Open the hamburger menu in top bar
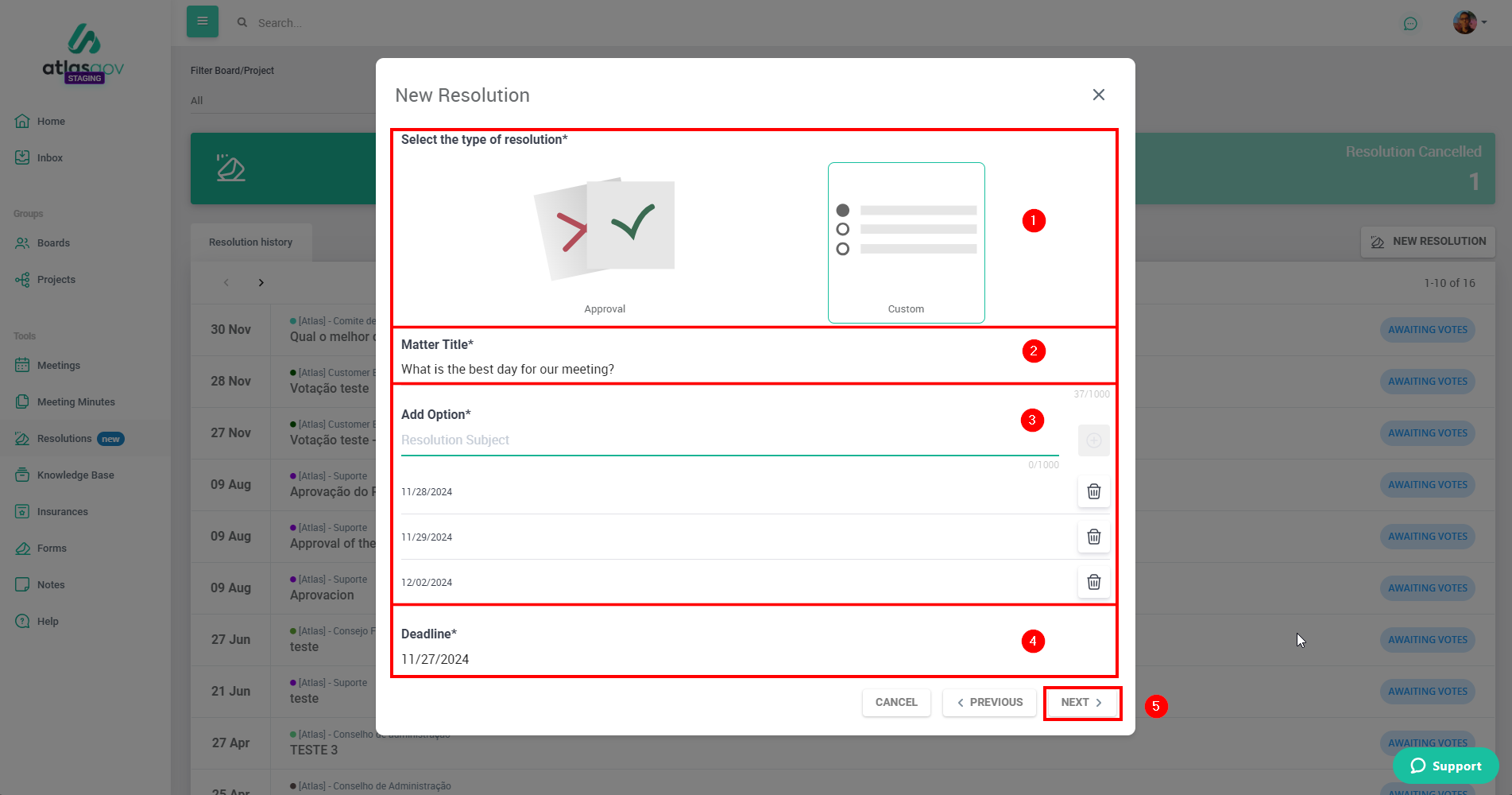The width and height of the screenshot is (1512, 795). [203, 21]
